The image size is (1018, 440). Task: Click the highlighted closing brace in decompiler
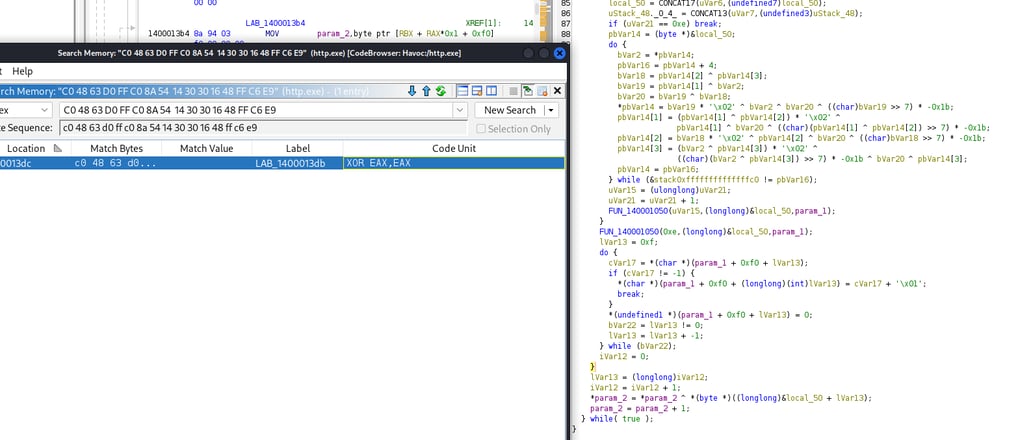(592, 367)
